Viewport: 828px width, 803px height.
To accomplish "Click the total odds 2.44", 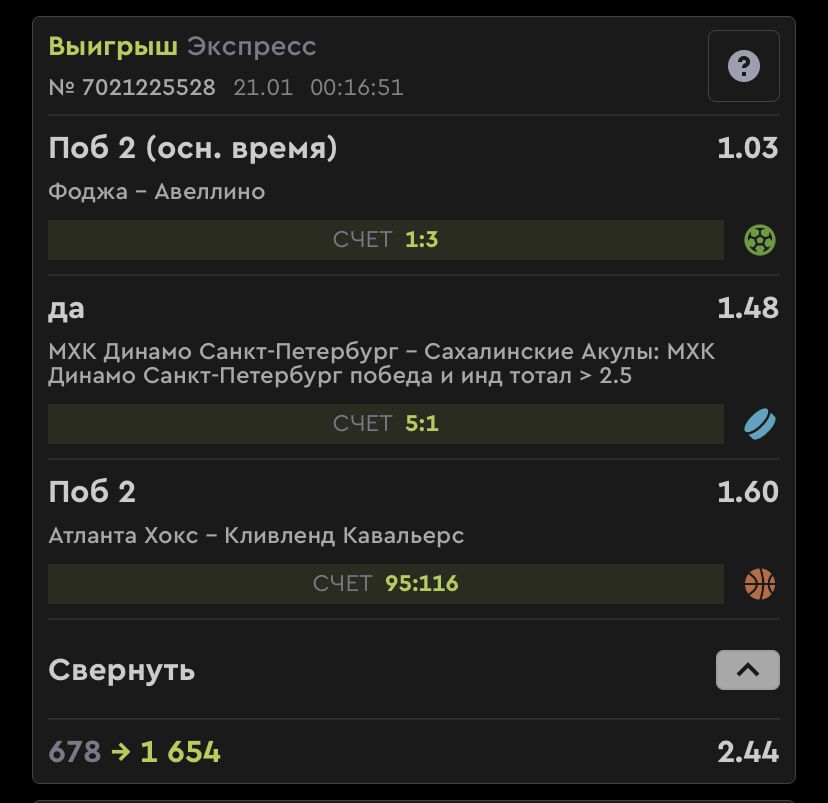I will pos(748,752).
